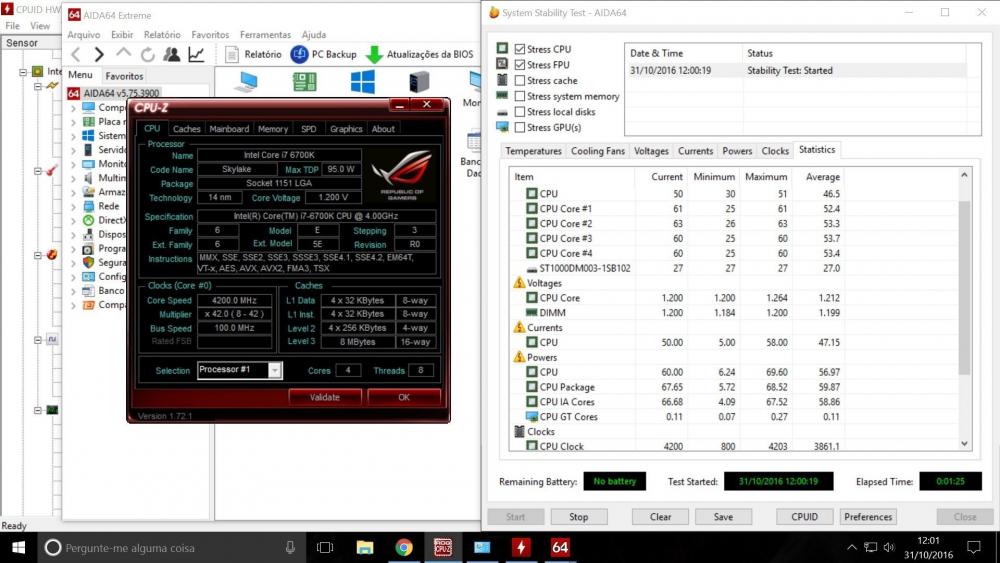Click the users icon in AIDA64 toolbar
The height and width of the screenshot is (563, 1000).
[x=172, y=54]
